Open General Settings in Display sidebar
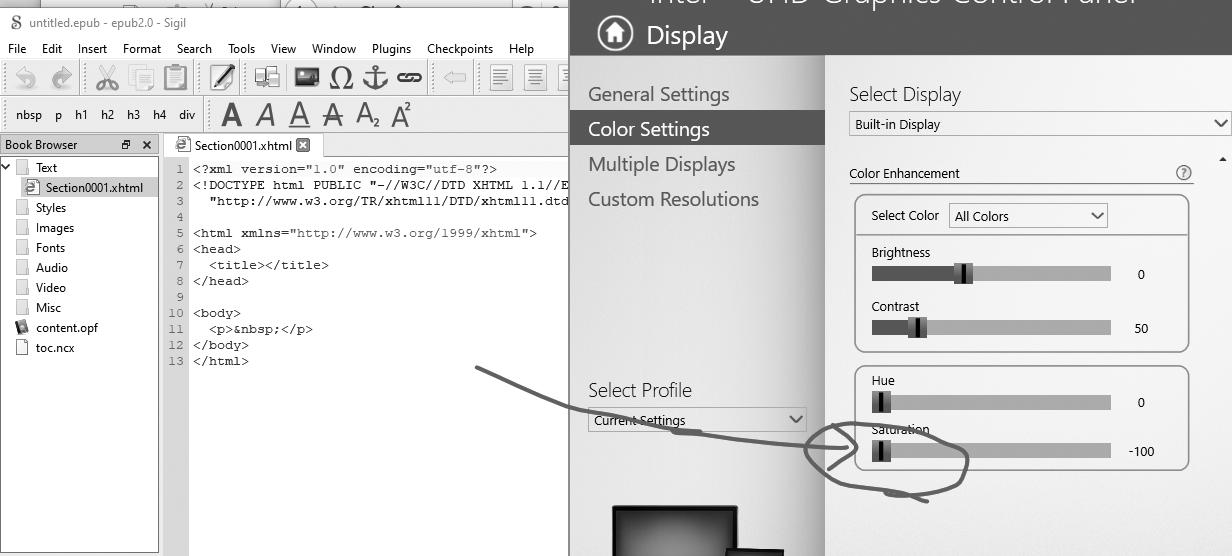 [x=659, y=94]
